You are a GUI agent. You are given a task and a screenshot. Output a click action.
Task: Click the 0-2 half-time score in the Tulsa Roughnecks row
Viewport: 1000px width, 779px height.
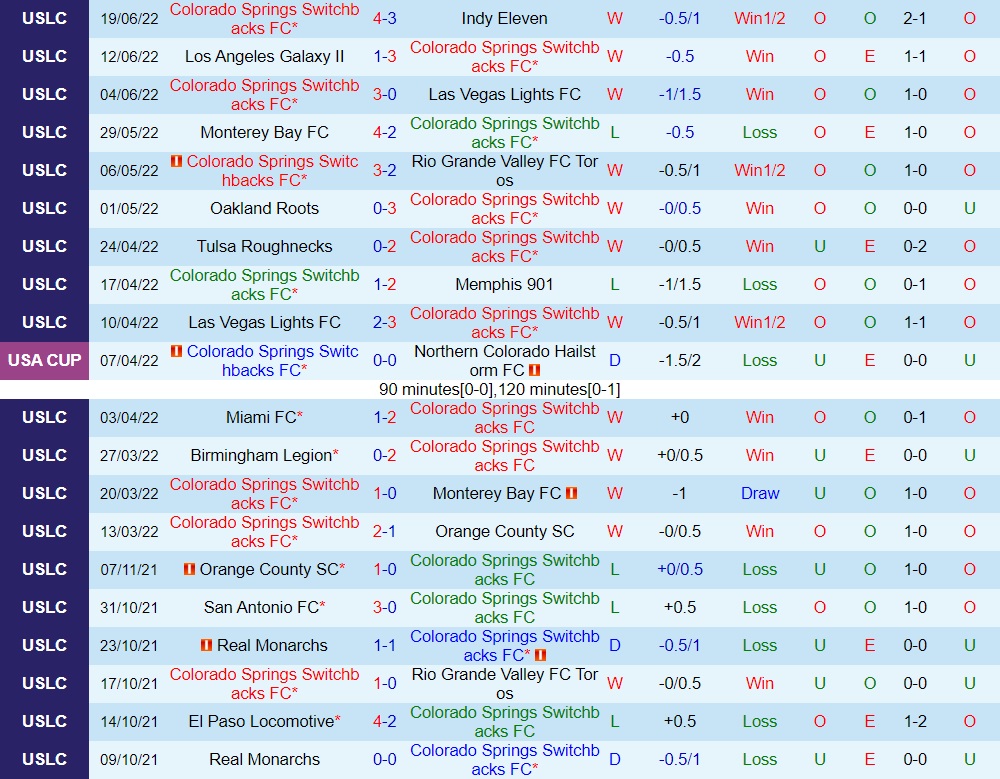(915, 246)
